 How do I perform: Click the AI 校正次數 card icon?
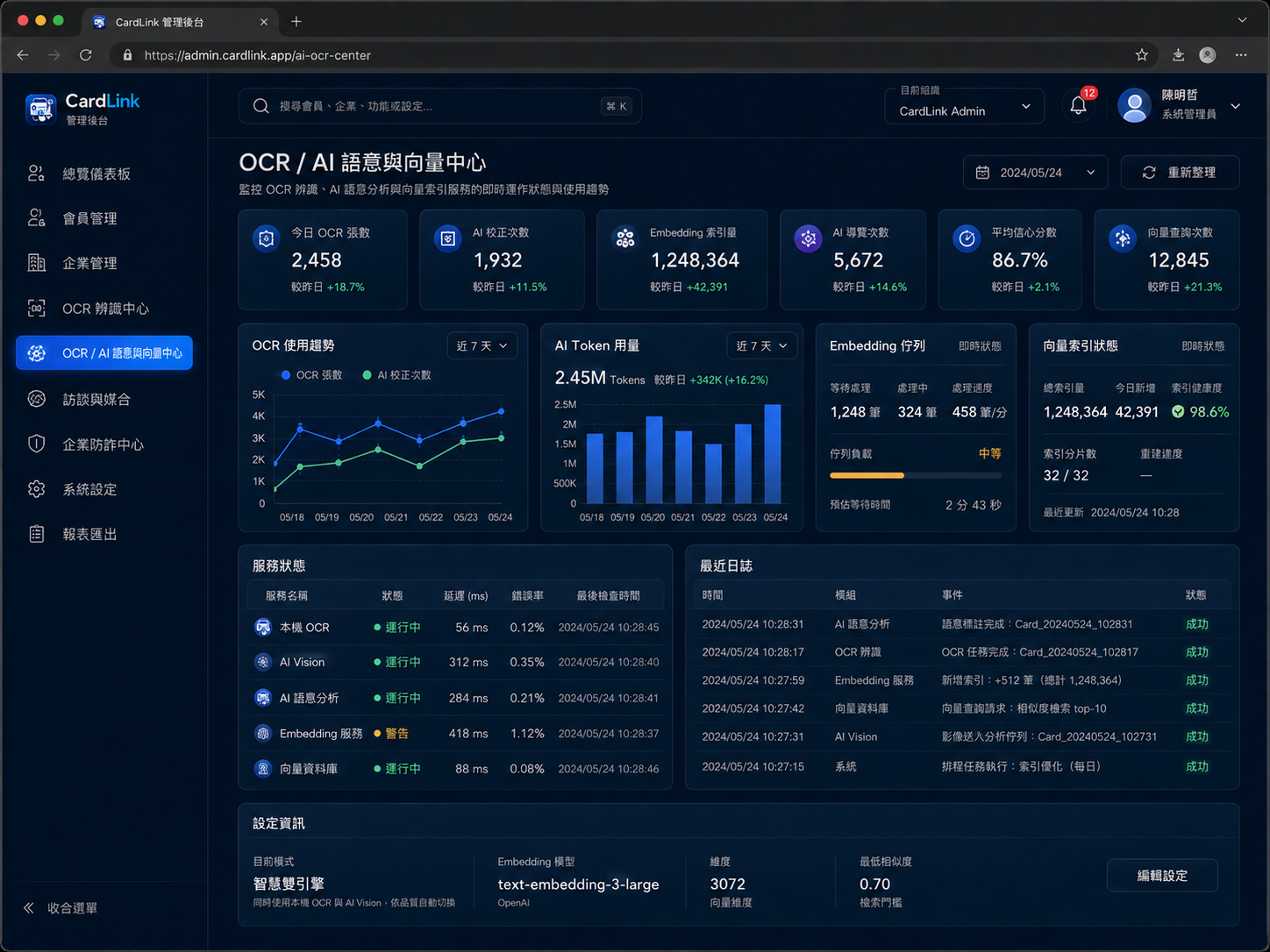(x=448, y=238)
